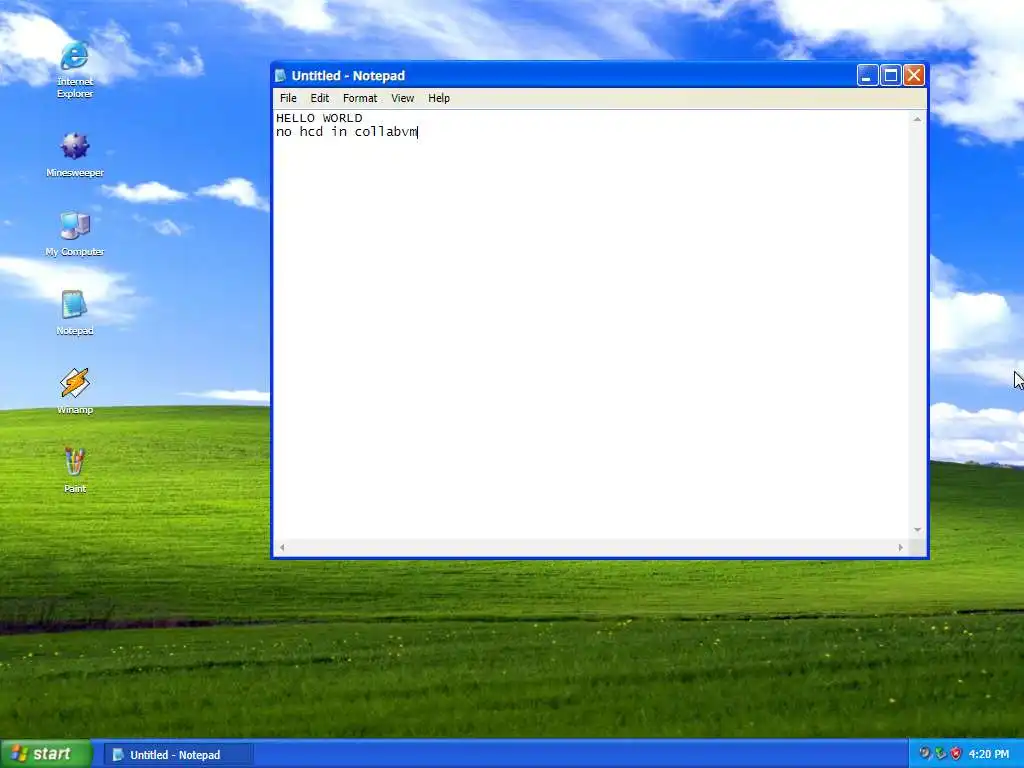1024x768 pixels.
Task: Select the My Computer desktop icon
Action: [74, 233]
